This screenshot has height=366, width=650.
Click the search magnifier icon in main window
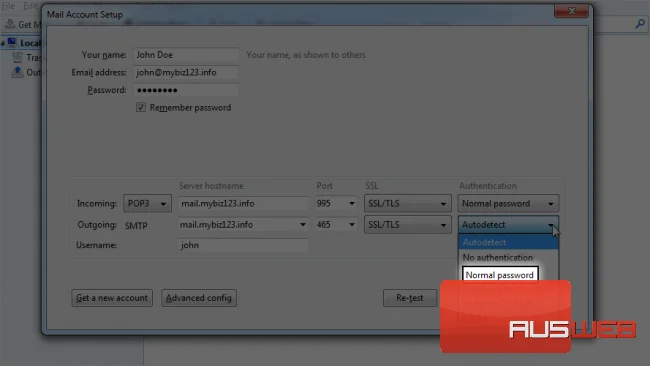[x=640, y=24]
